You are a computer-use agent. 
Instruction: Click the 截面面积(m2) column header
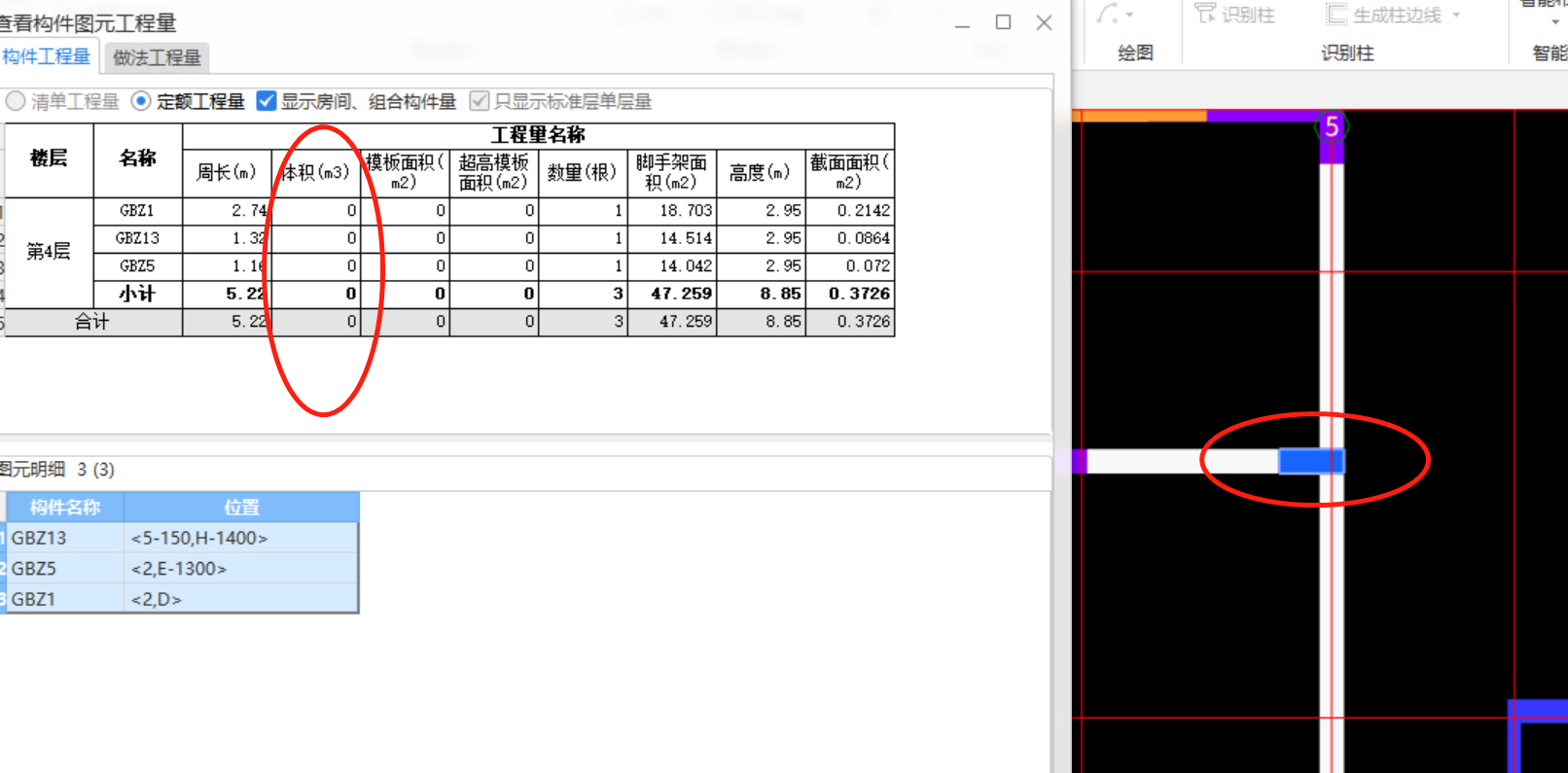coord(850,173)
